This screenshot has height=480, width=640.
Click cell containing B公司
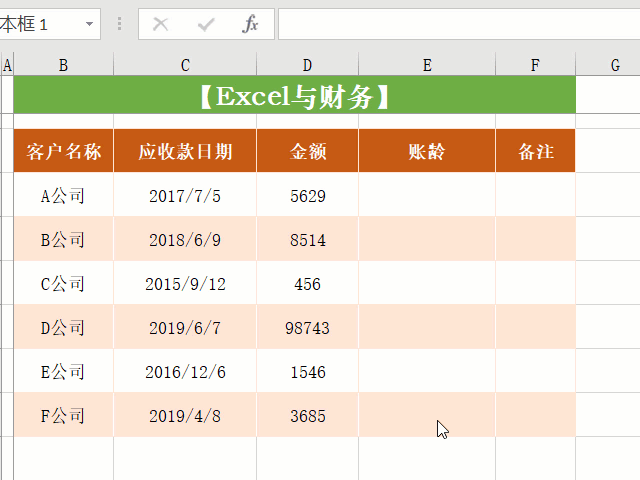[x=63, y=238]
